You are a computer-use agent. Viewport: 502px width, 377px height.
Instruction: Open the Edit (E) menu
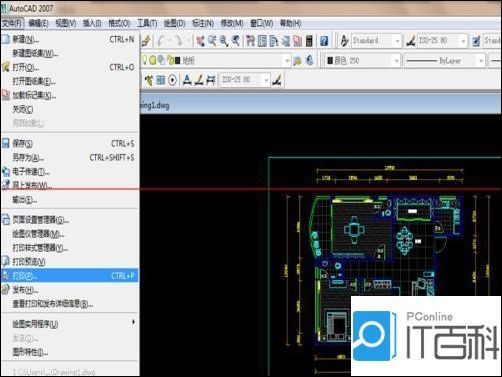(x=39, y=23)
